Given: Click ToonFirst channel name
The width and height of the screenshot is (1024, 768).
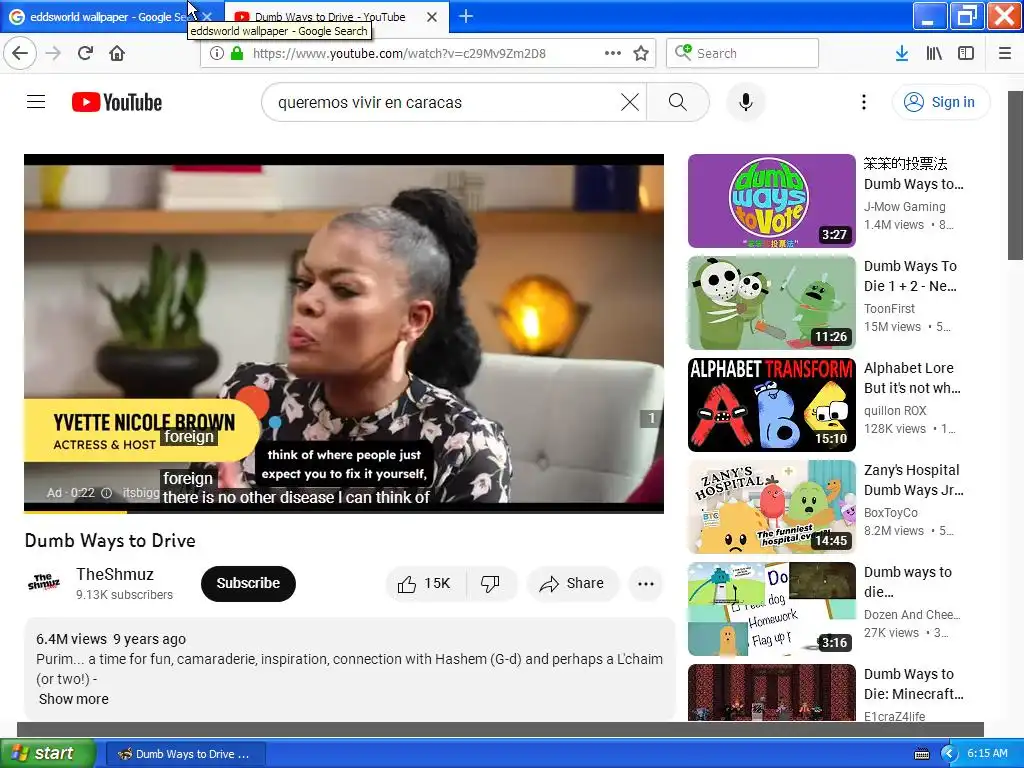Looking at the screenshot, I should pyautogui.click(x=889, y=308).
